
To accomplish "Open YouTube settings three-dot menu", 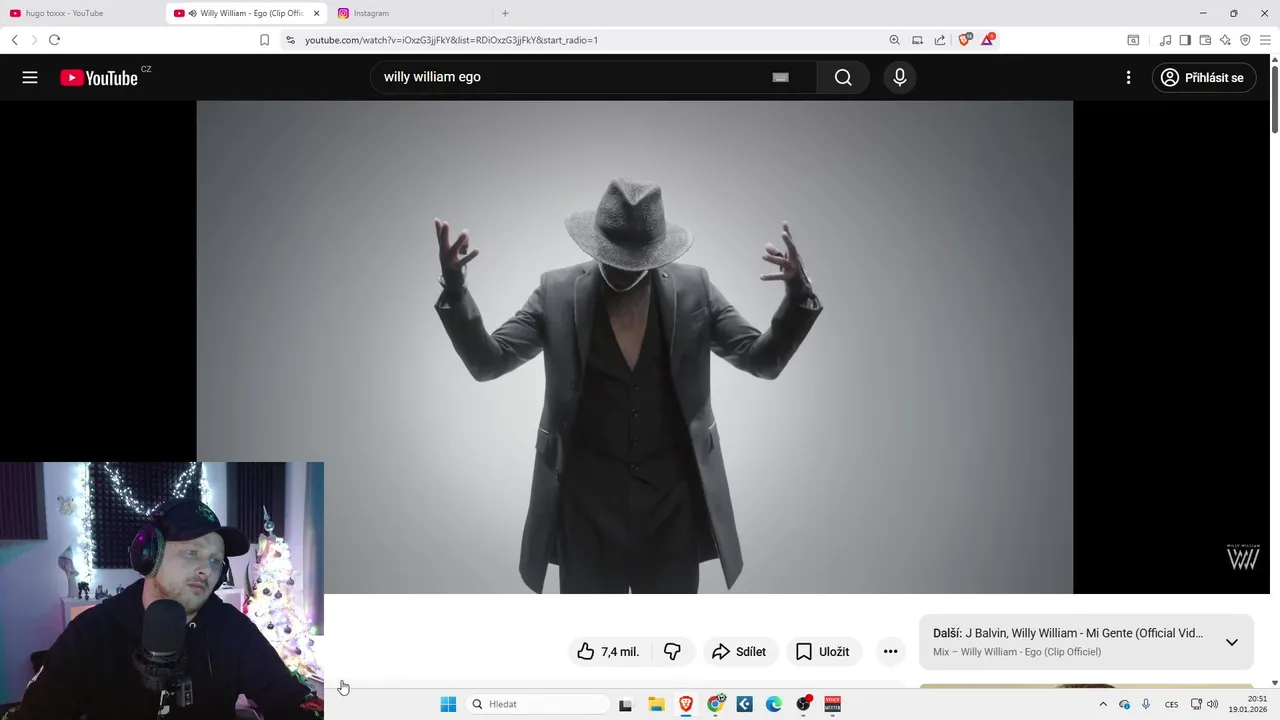I will (x=1128, y=77).
